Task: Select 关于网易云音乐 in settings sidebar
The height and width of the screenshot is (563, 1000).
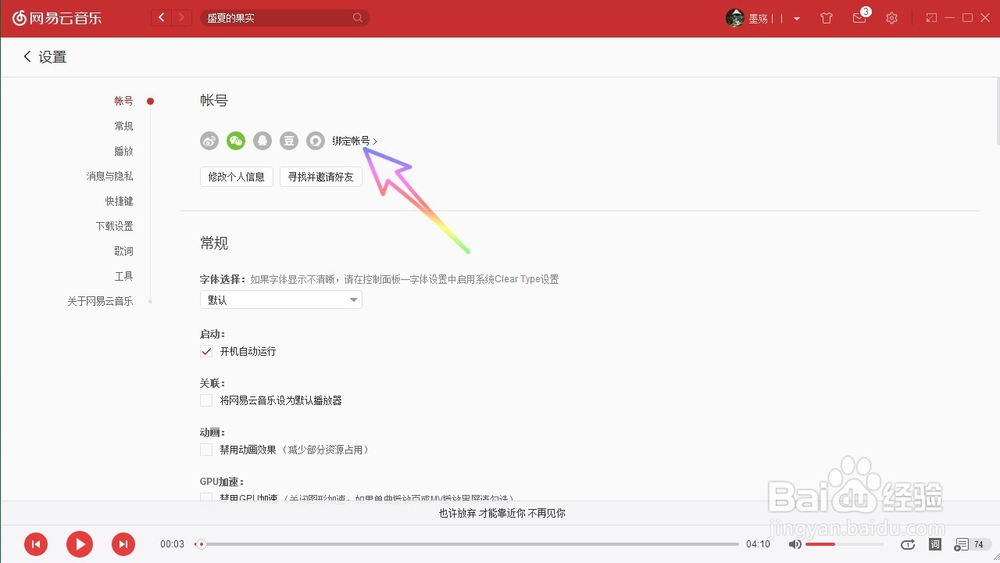Action: (100, 301)
